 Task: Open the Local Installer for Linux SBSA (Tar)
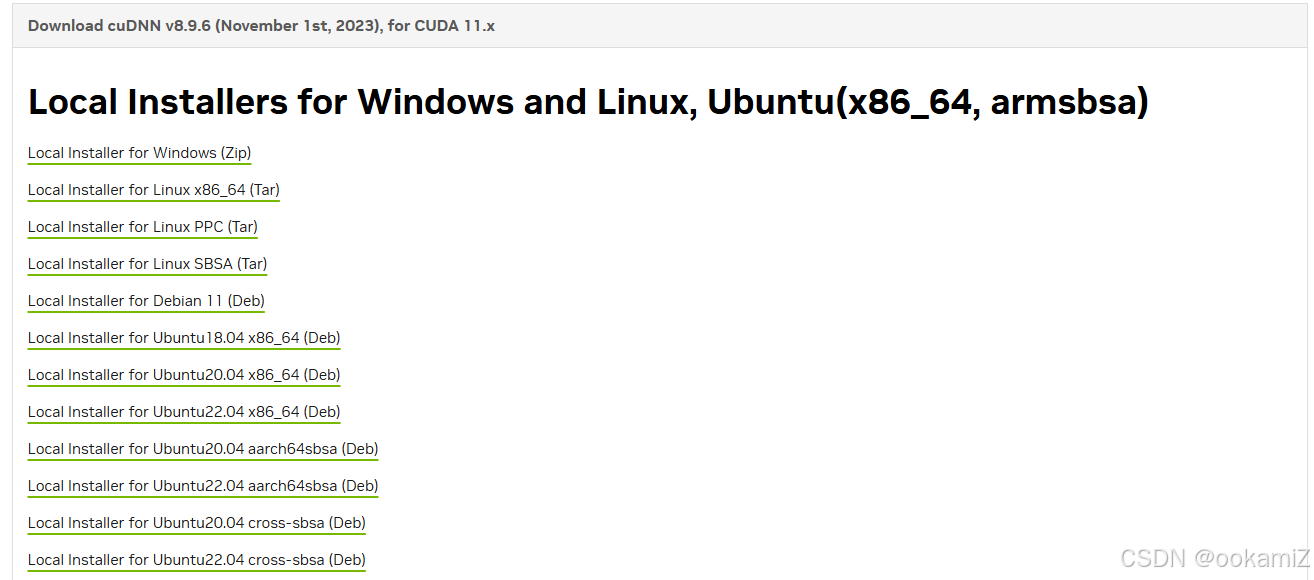[146, 264]
